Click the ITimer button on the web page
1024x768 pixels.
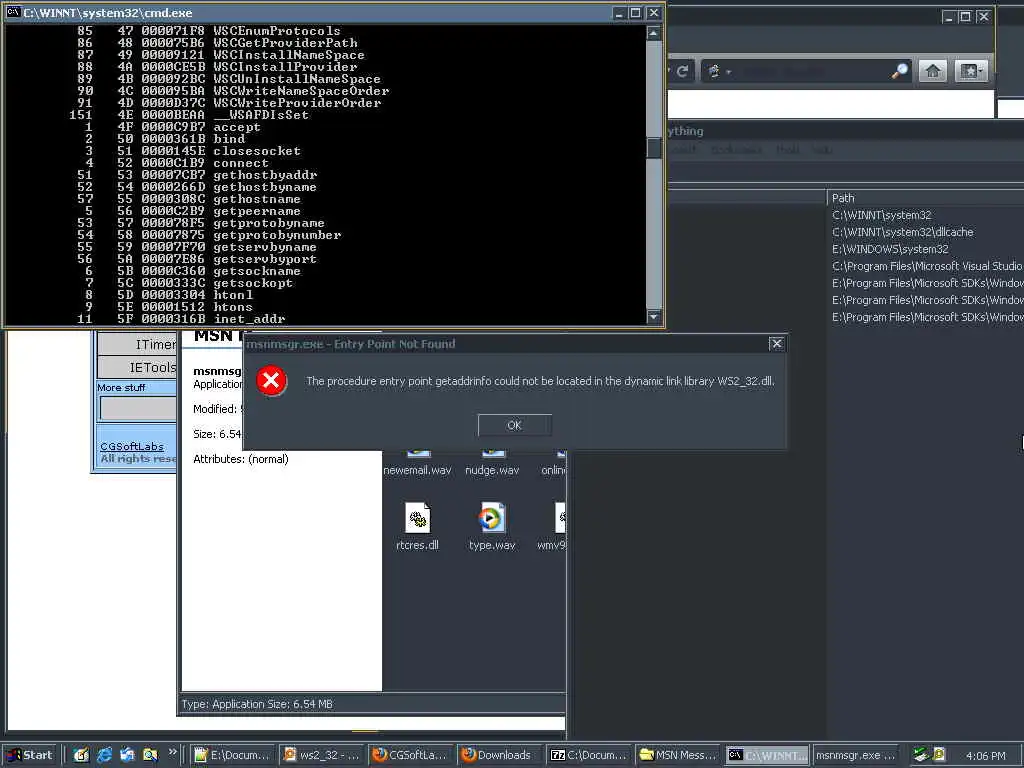(x=137, y=344)
